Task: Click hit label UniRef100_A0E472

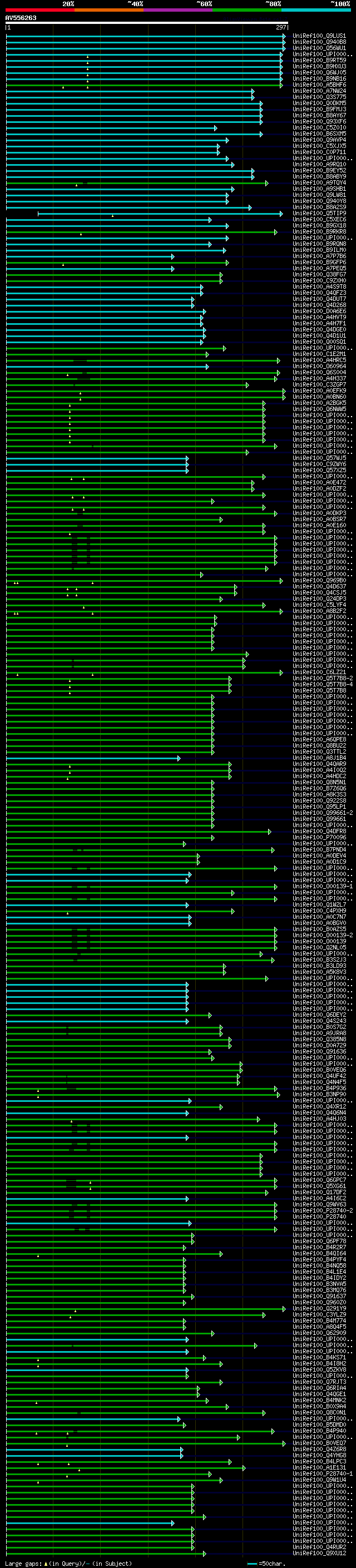Action: click(x=319, y=483)
